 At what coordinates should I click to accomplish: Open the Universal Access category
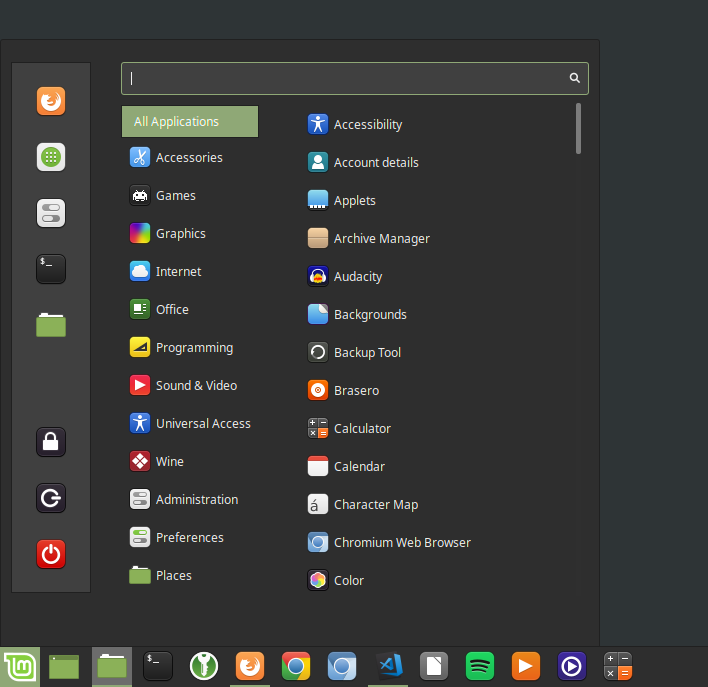(190, 423)
